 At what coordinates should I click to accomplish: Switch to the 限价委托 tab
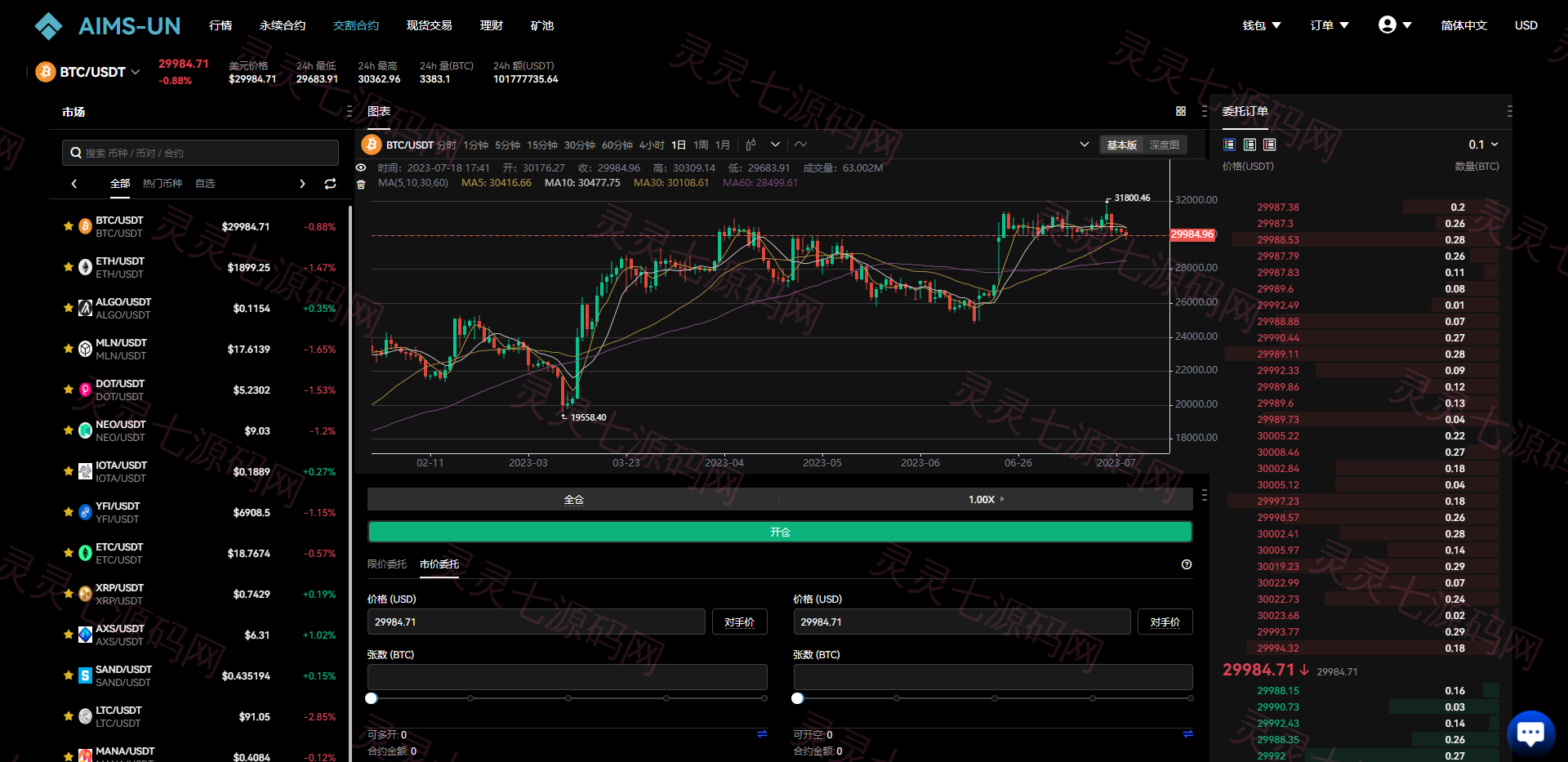coord(387,564)
